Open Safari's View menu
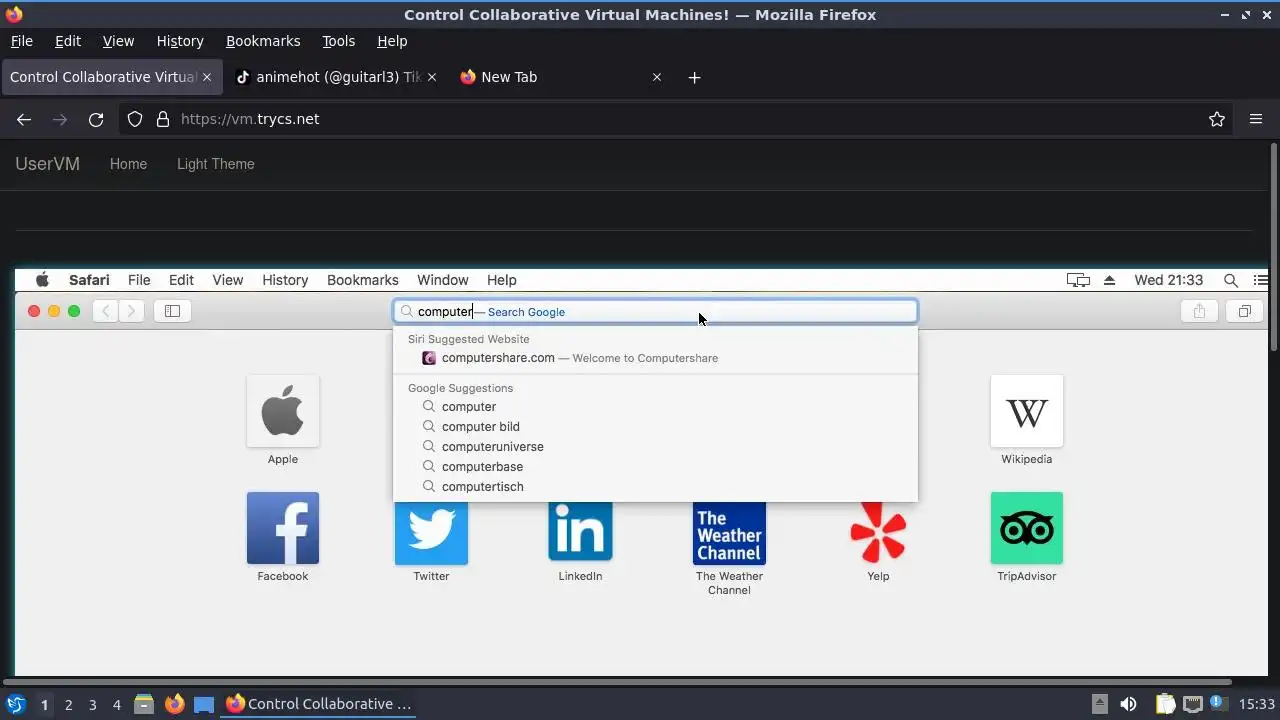Viewport: 1280px width, 720px height. coord(227,280)
